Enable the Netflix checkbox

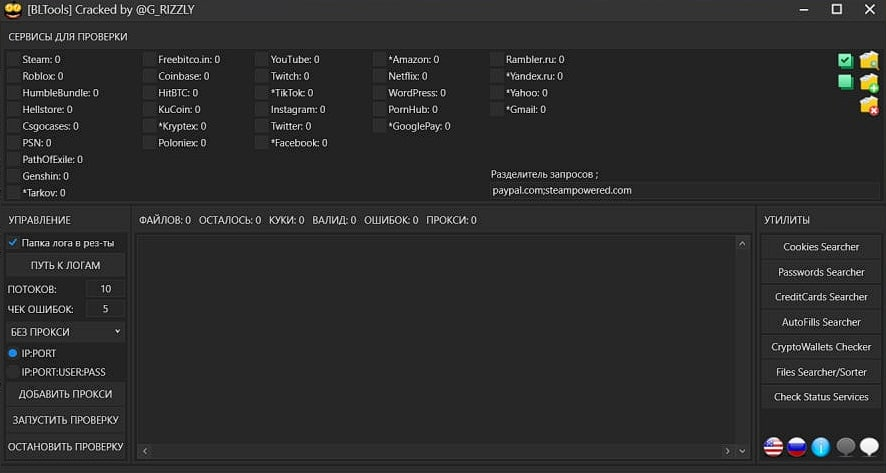[379, 76]
